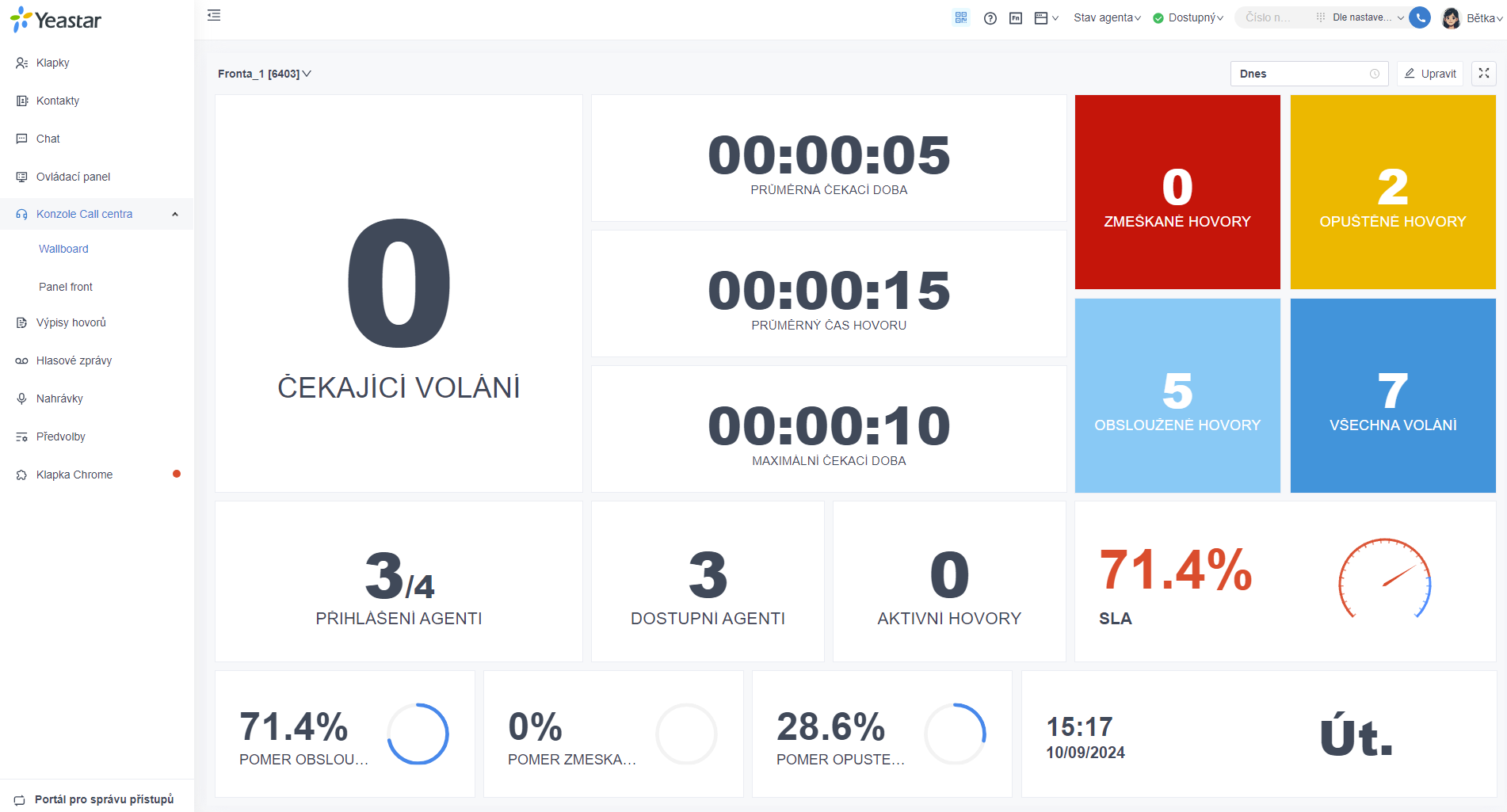
Task: Click the Hlasové zprávy voicemail icon
Action: point(21,360)
